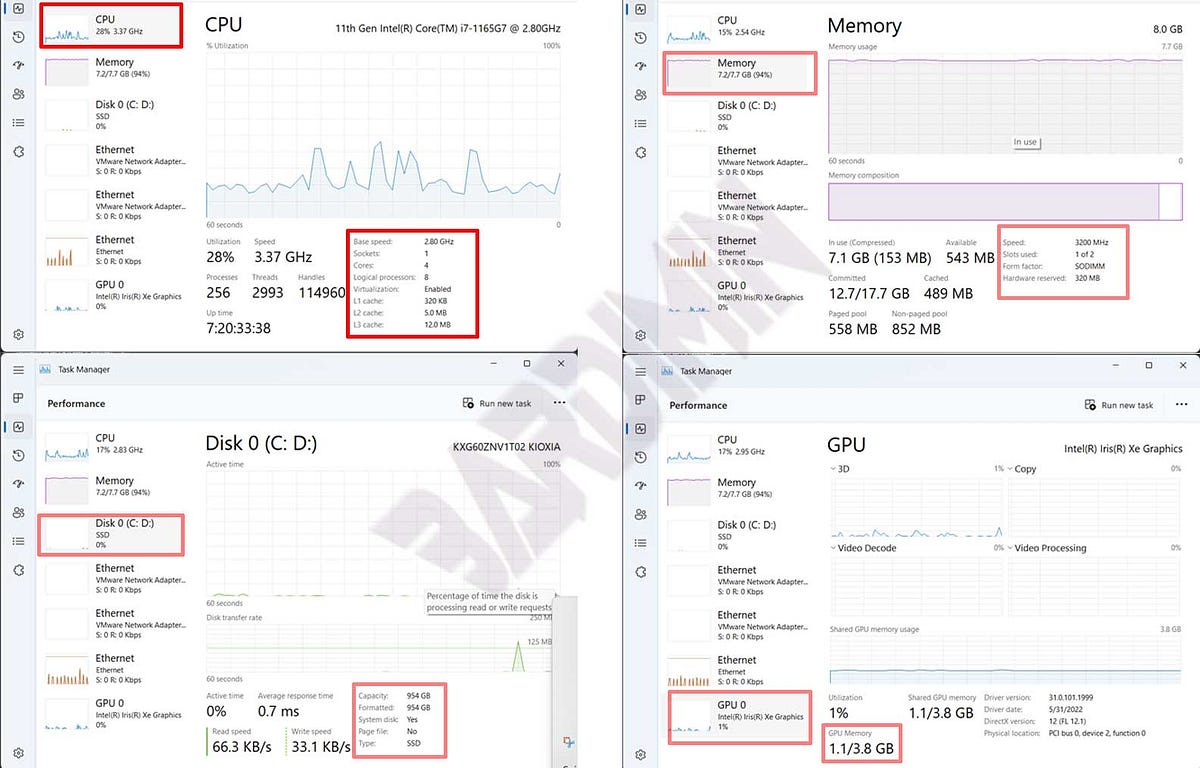
Task: Select Performance icon in GPU window sidebar
Action: click(640, 429)
